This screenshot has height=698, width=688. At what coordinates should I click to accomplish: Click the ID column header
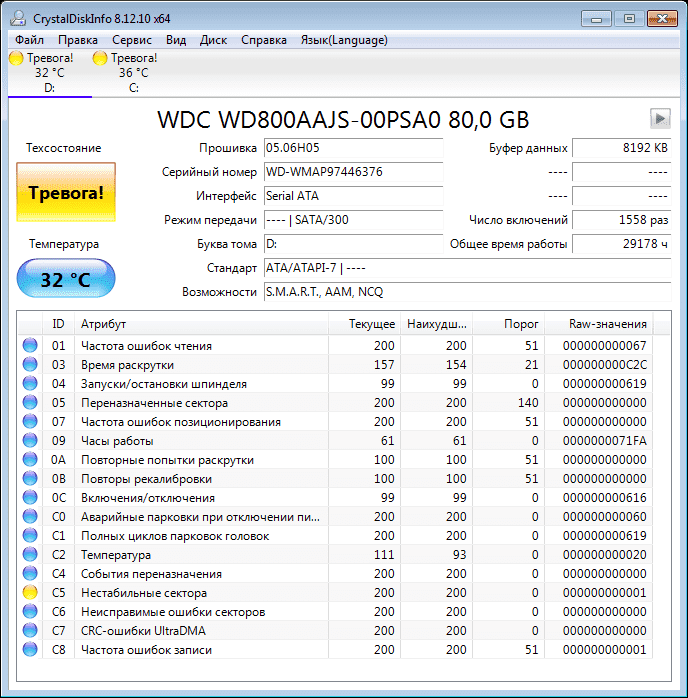[x=58, y=324]
